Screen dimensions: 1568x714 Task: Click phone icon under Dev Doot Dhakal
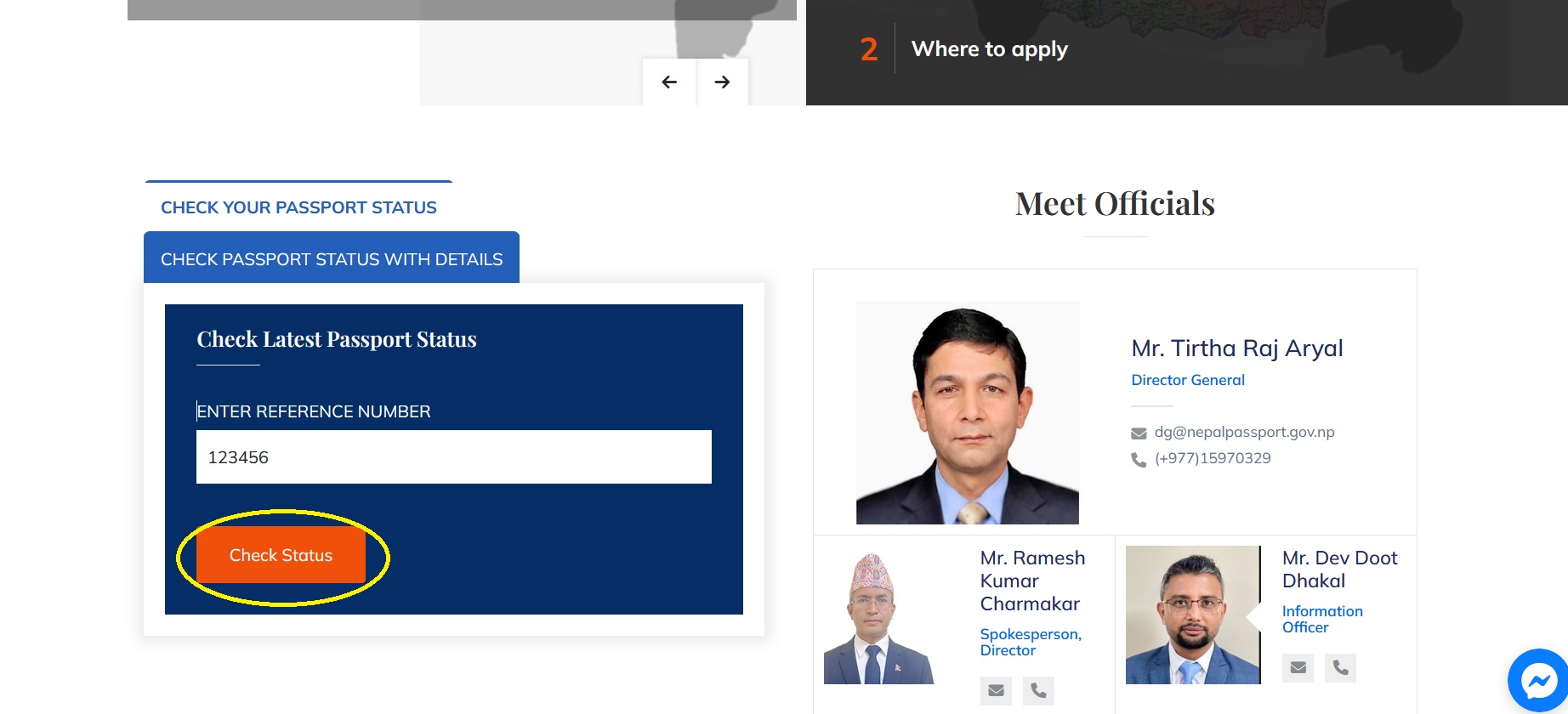[1340, 667]
